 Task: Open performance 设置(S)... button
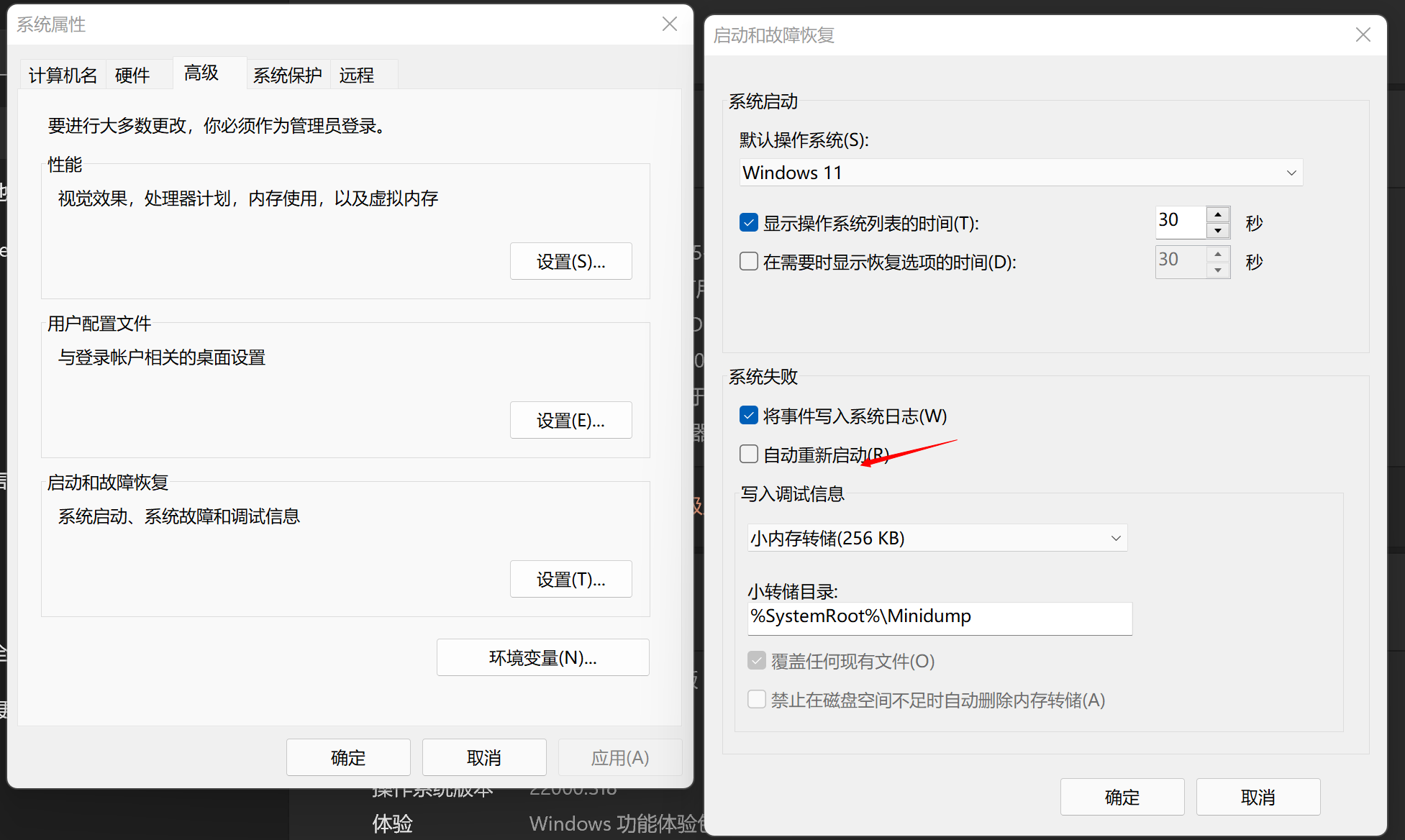[570, 262]
